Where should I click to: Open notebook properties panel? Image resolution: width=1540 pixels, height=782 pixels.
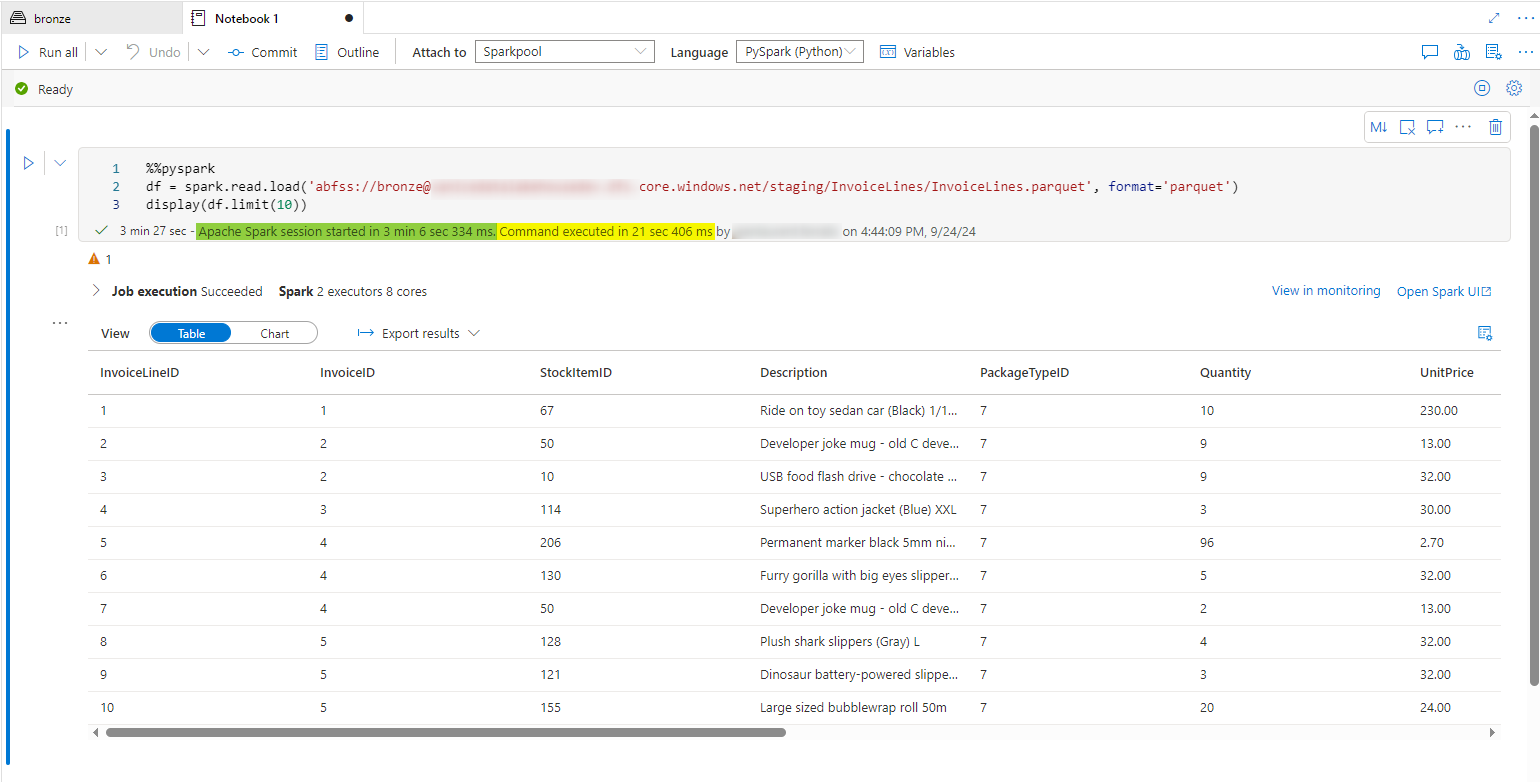[1493, 52]
